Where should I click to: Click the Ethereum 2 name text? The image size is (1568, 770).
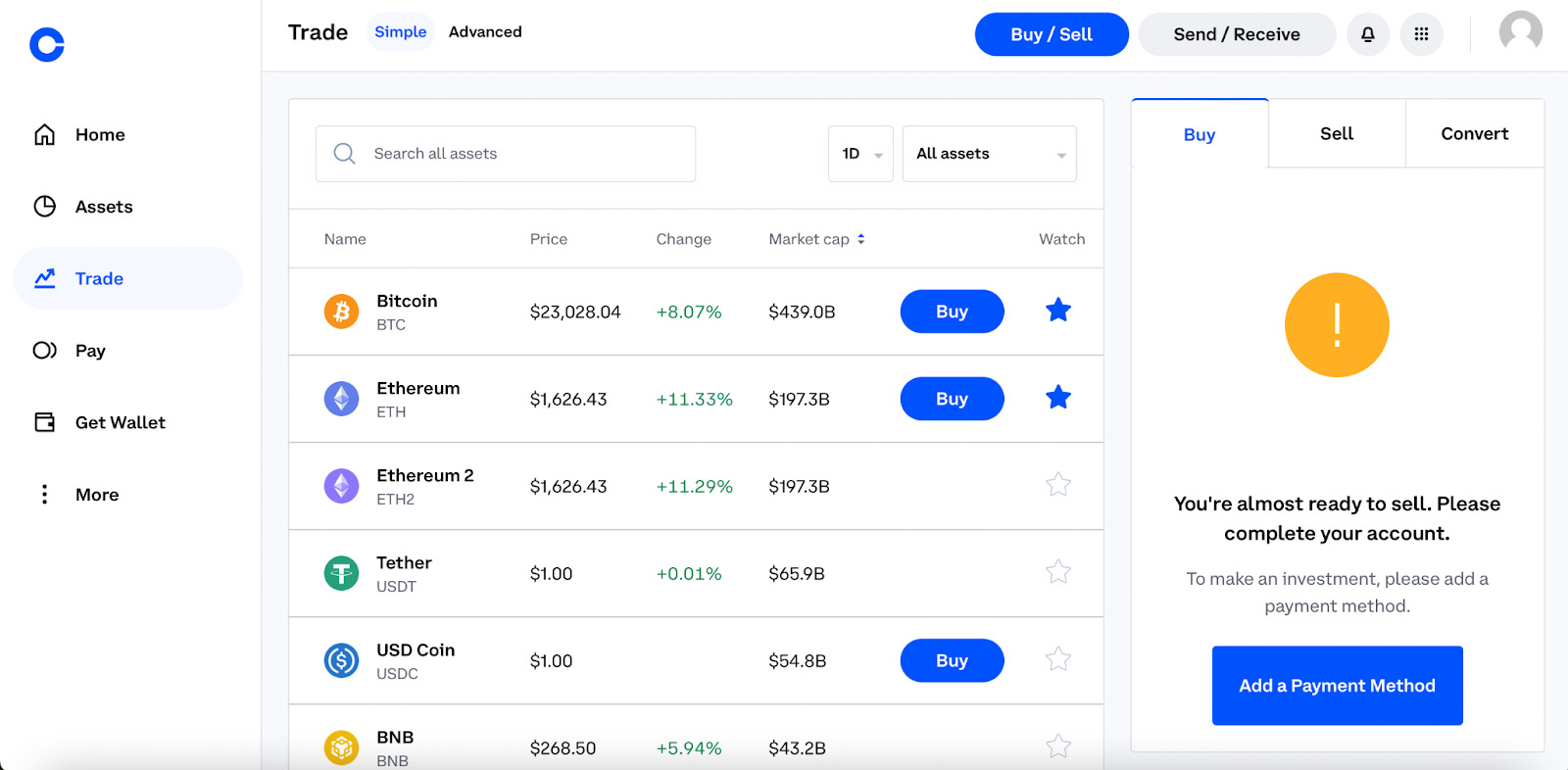point(425,475)
